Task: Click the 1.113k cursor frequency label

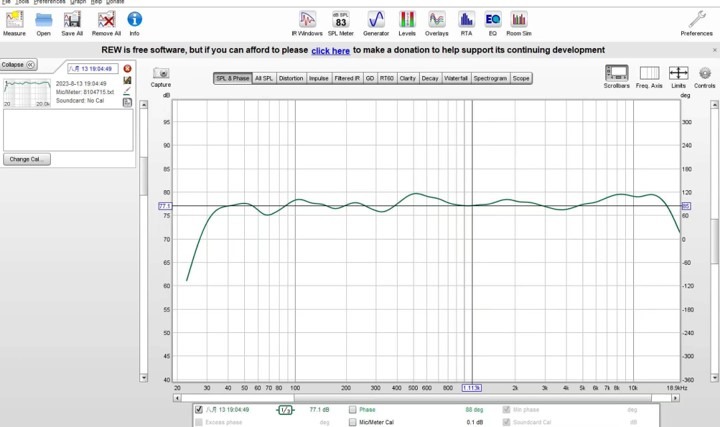Action: (472, 388)
